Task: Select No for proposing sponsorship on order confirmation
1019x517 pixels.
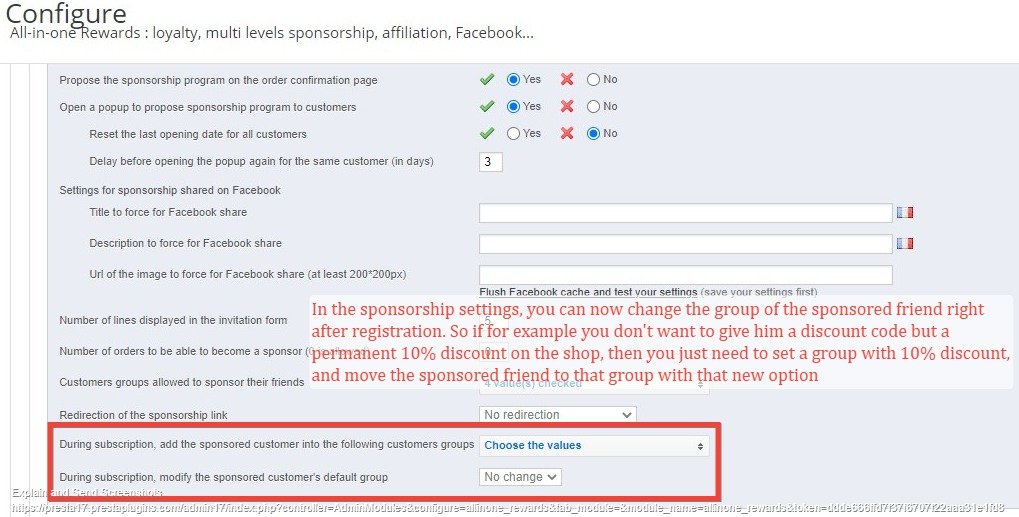Action: click(594, 79)
